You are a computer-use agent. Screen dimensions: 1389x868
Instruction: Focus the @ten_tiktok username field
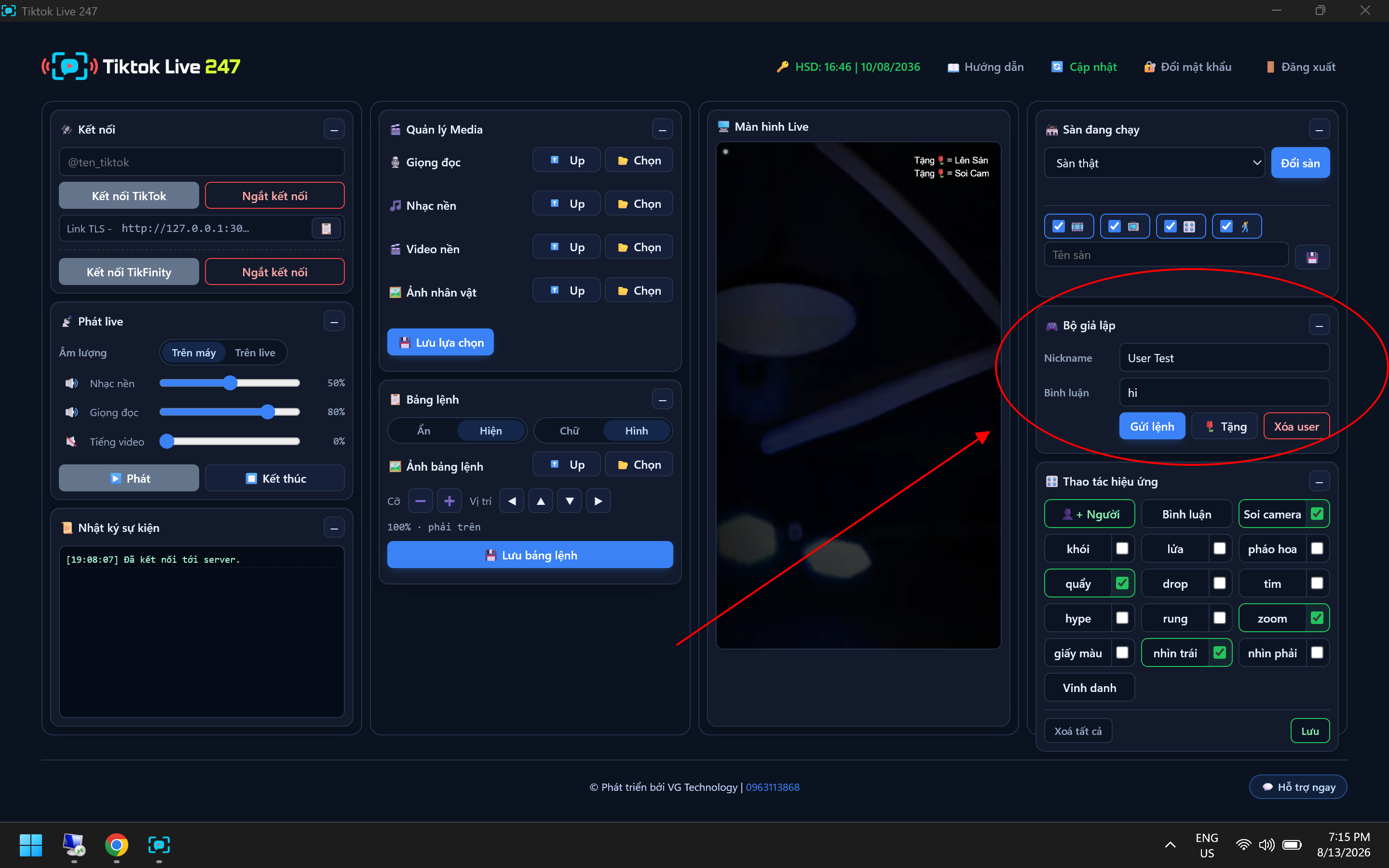pos(202,163)
